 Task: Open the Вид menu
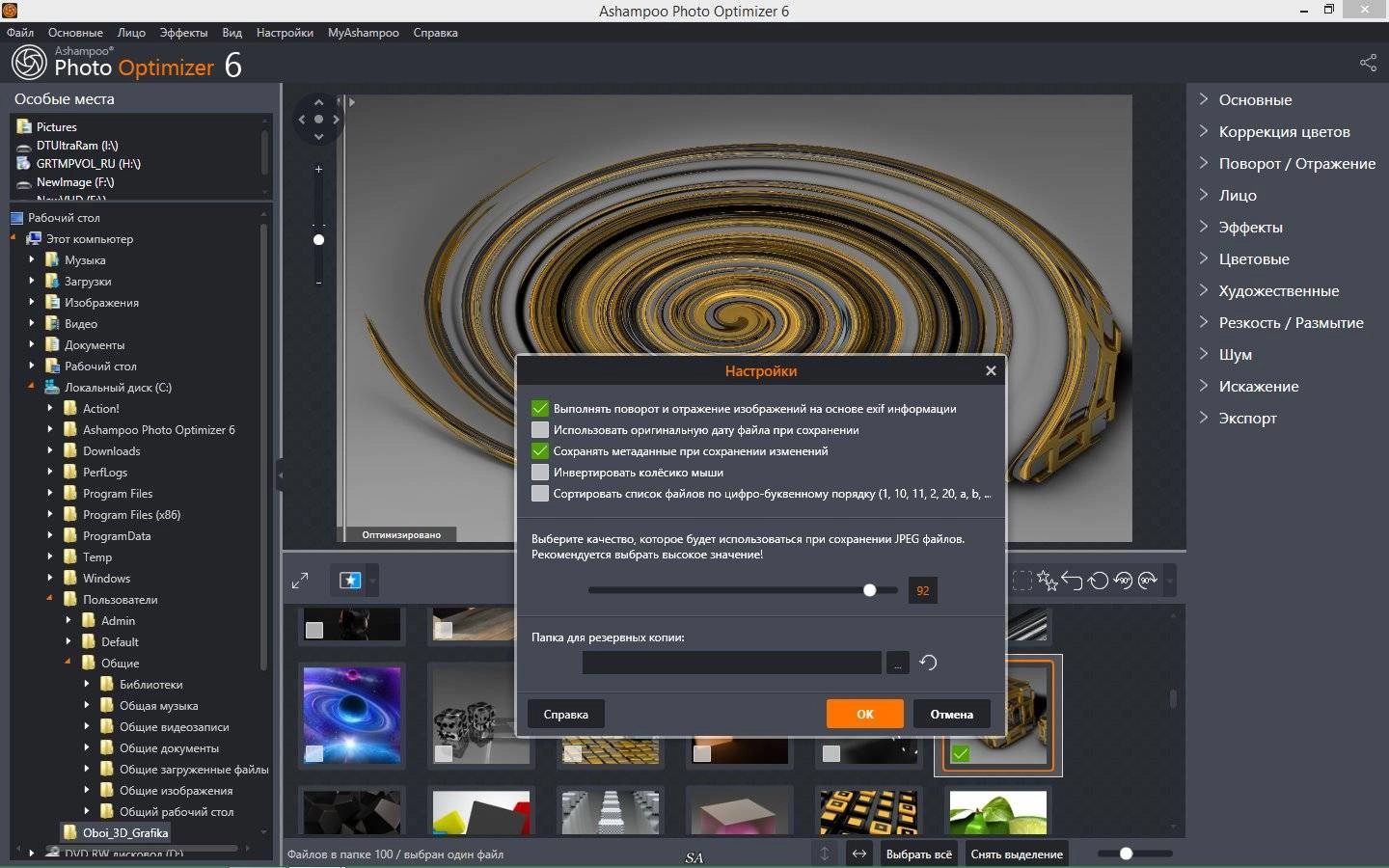(x=231, y=33)
